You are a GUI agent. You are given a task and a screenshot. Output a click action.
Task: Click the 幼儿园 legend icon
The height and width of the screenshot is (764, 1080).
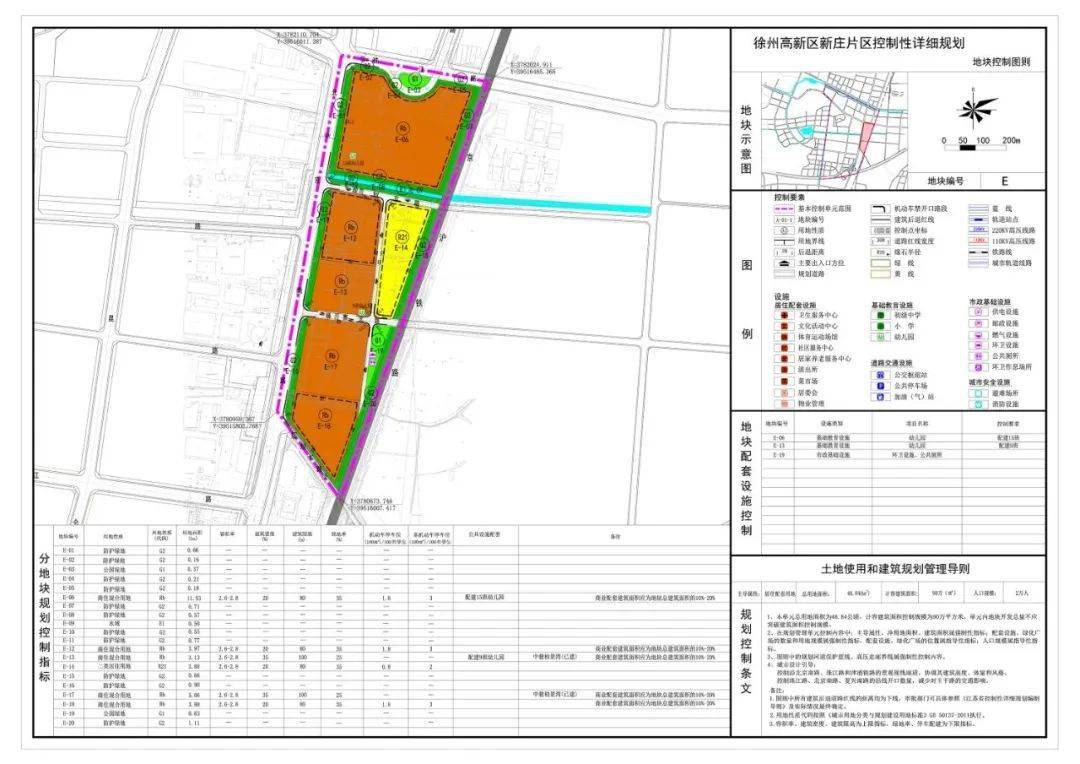[x=880, y=337]
